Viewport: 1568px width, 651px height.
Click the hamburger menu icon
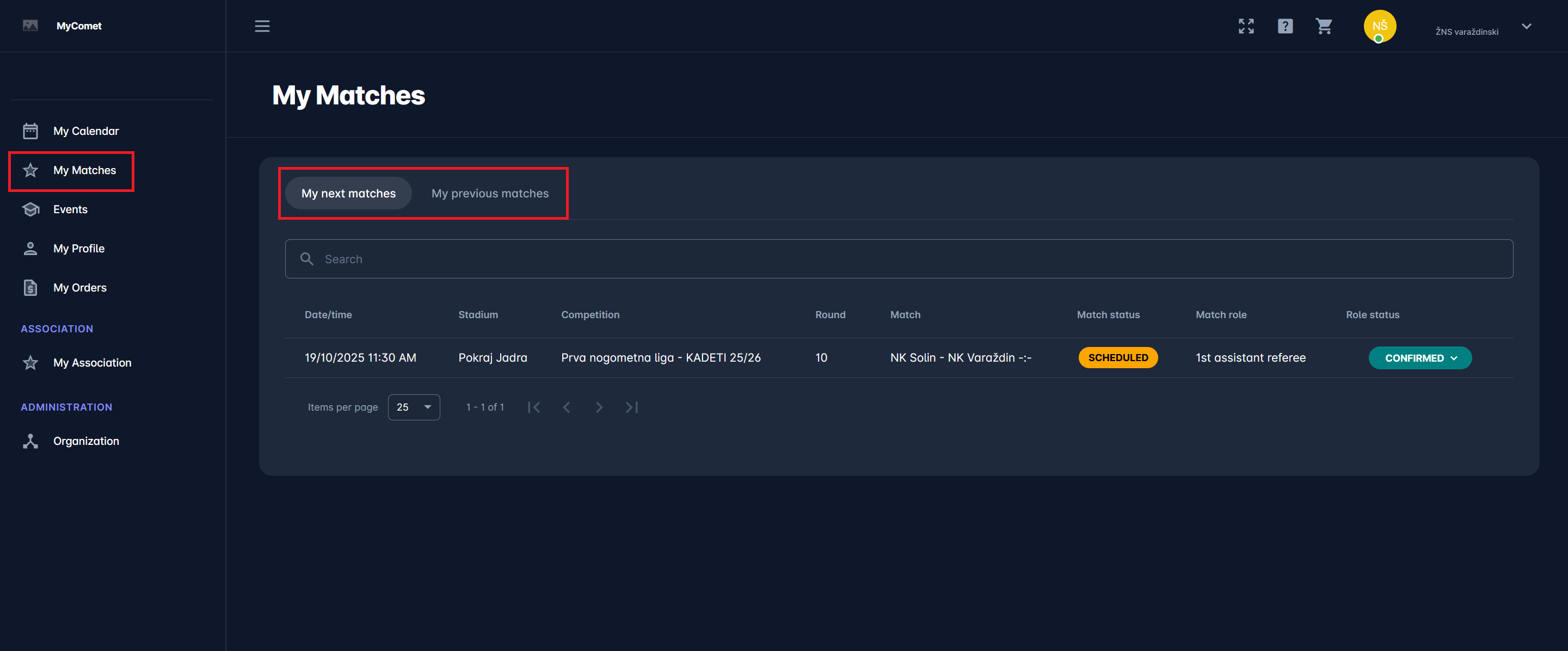pyautogui.click(x=262, y=26)
